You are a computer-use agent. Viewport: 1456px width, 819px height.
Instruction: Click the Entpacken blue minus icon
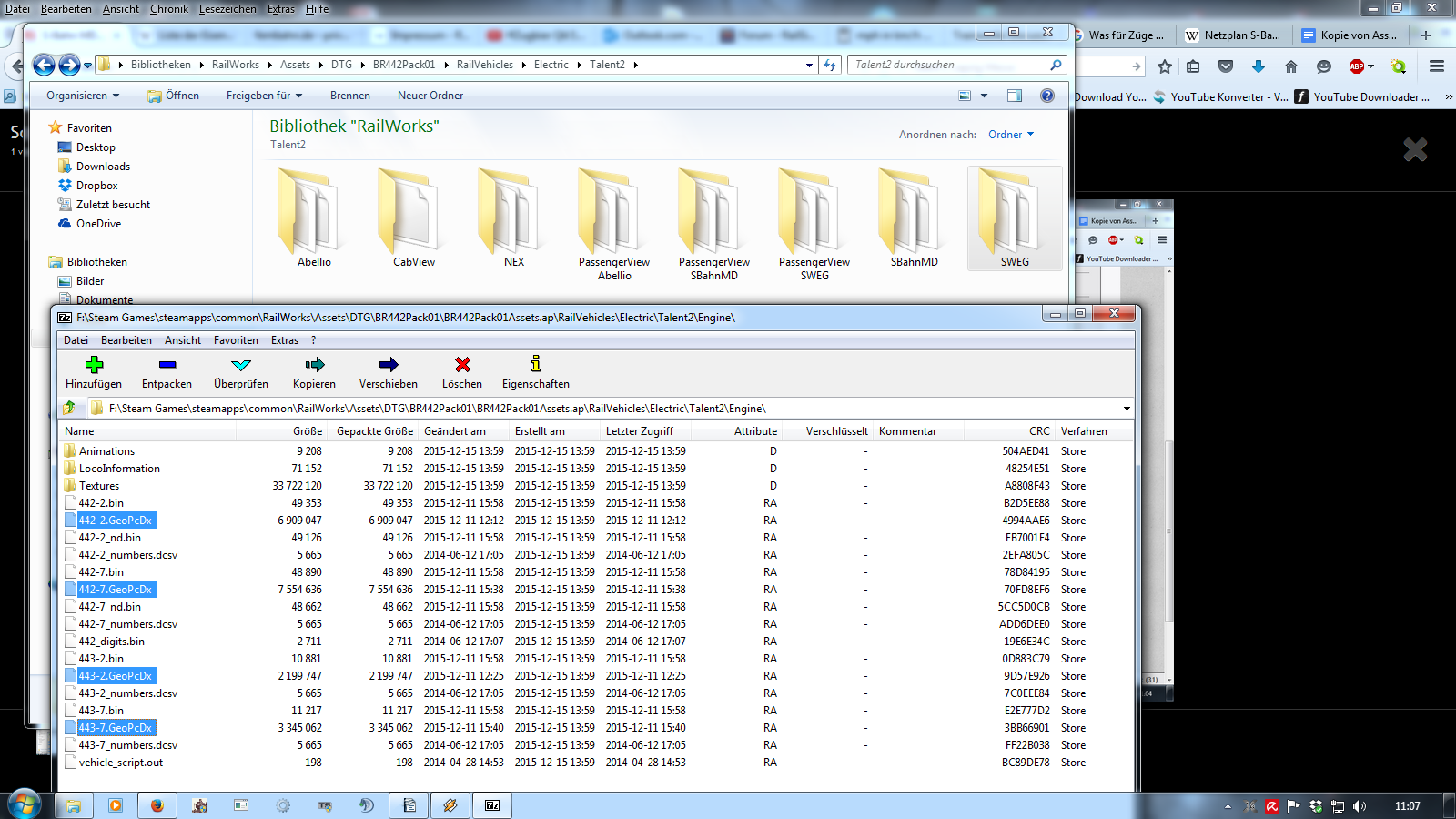(167, 365)
